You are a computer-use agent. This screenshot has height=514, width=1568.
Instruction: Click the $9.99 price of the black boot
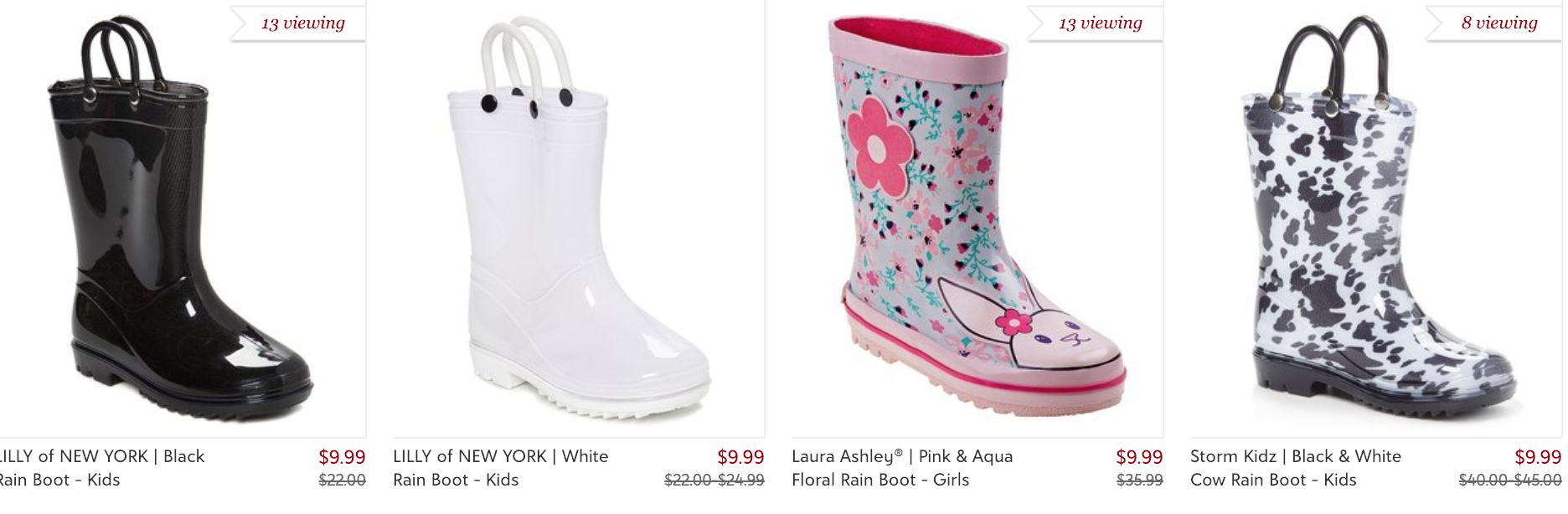tap(342, 457)
